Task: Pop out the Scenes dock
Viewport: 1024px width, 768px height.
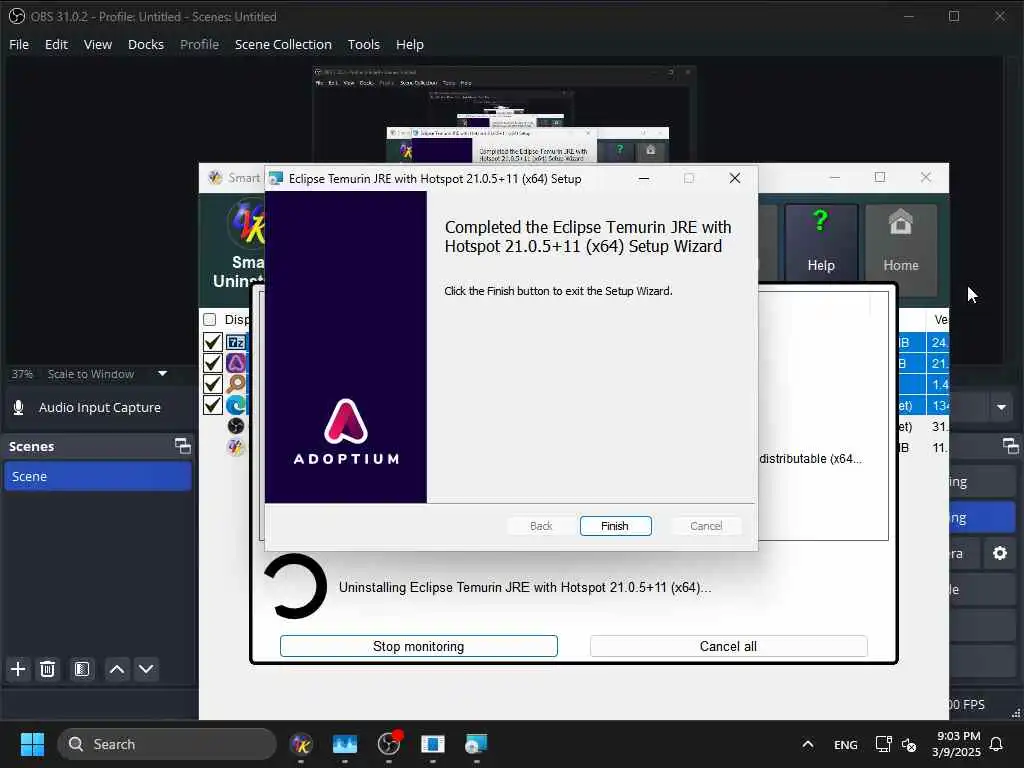Action: 183,446
